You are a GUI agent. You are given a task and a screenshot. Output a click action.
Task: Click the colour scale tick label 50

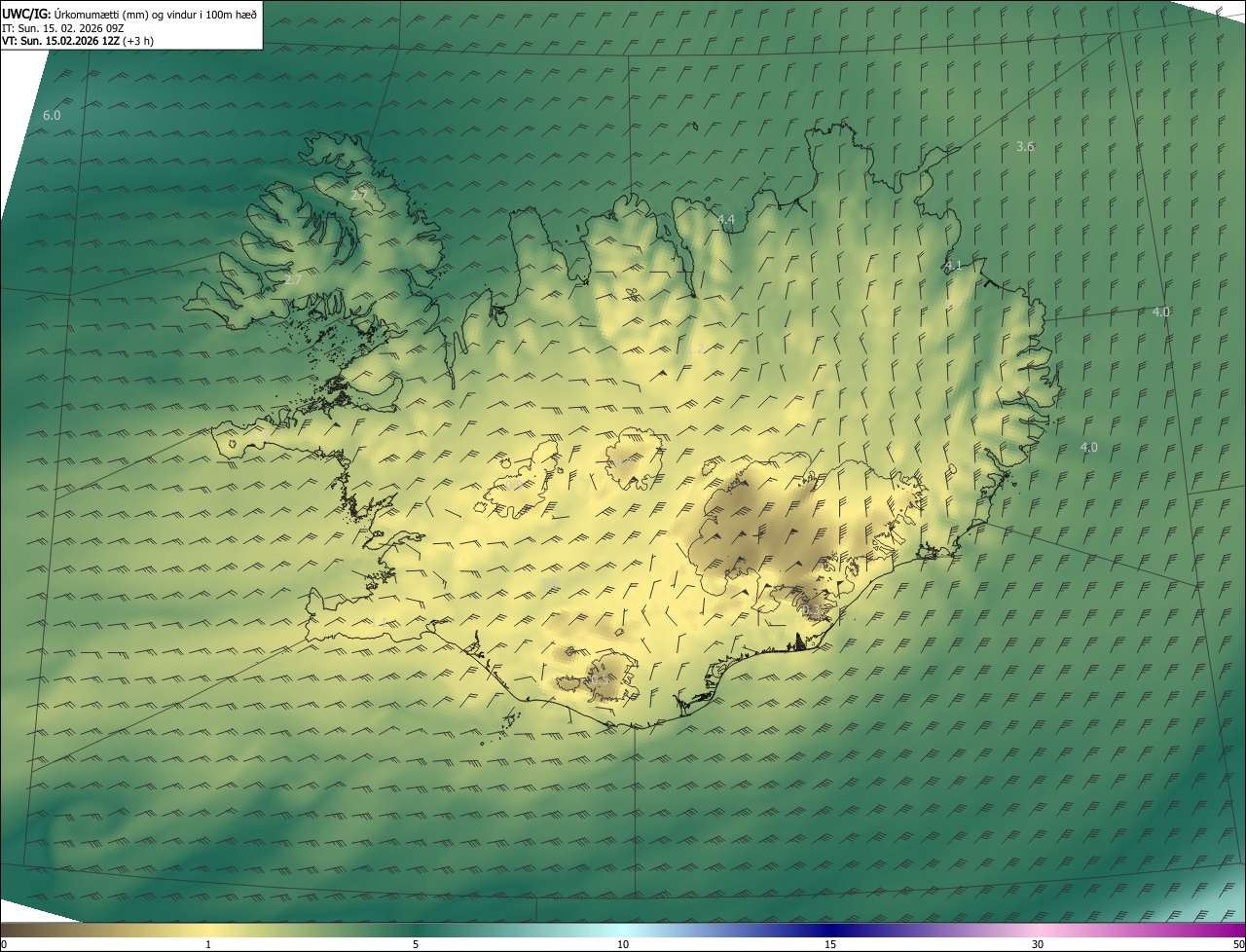1238,945
